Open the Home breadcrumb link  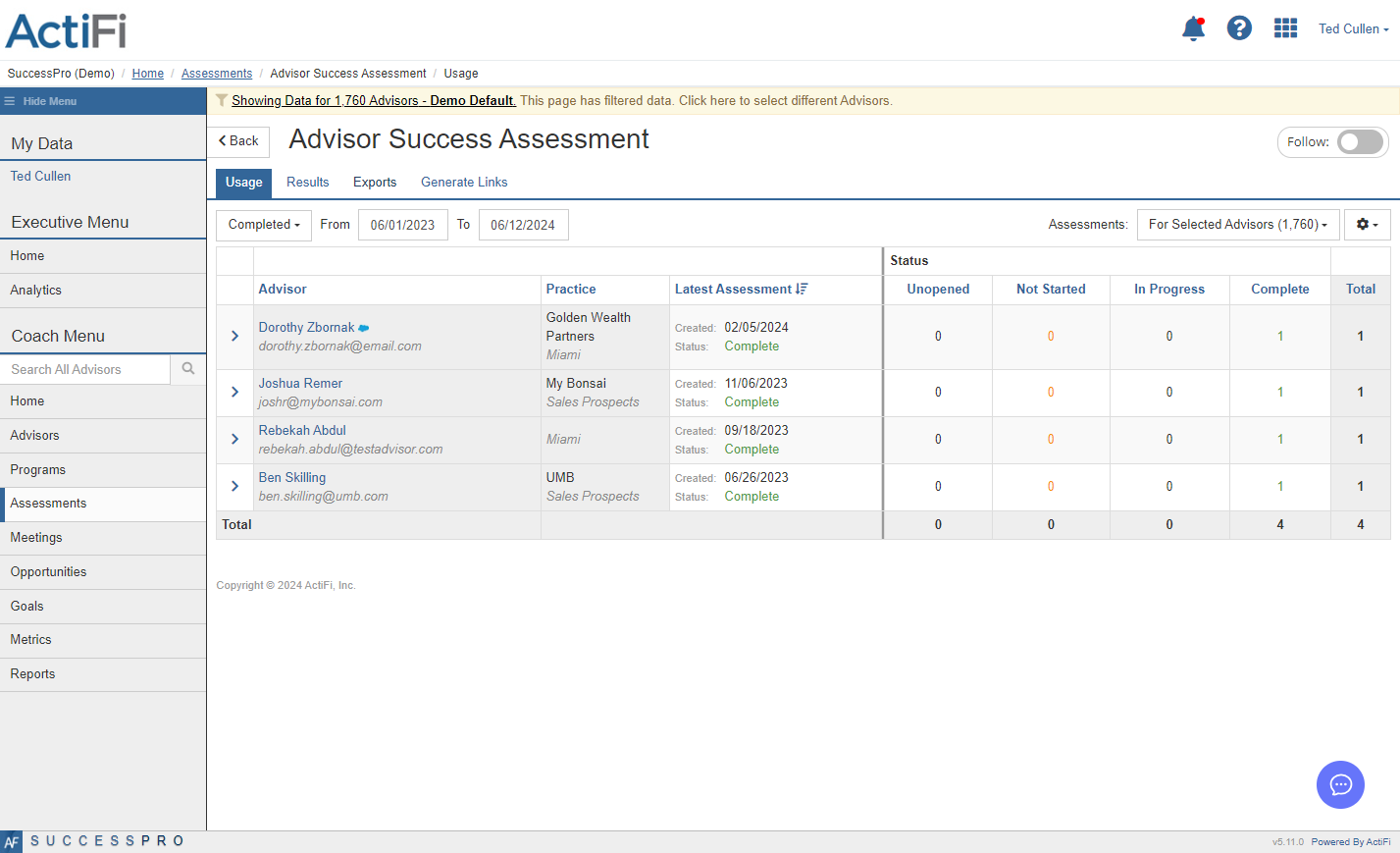click(148, 74)
